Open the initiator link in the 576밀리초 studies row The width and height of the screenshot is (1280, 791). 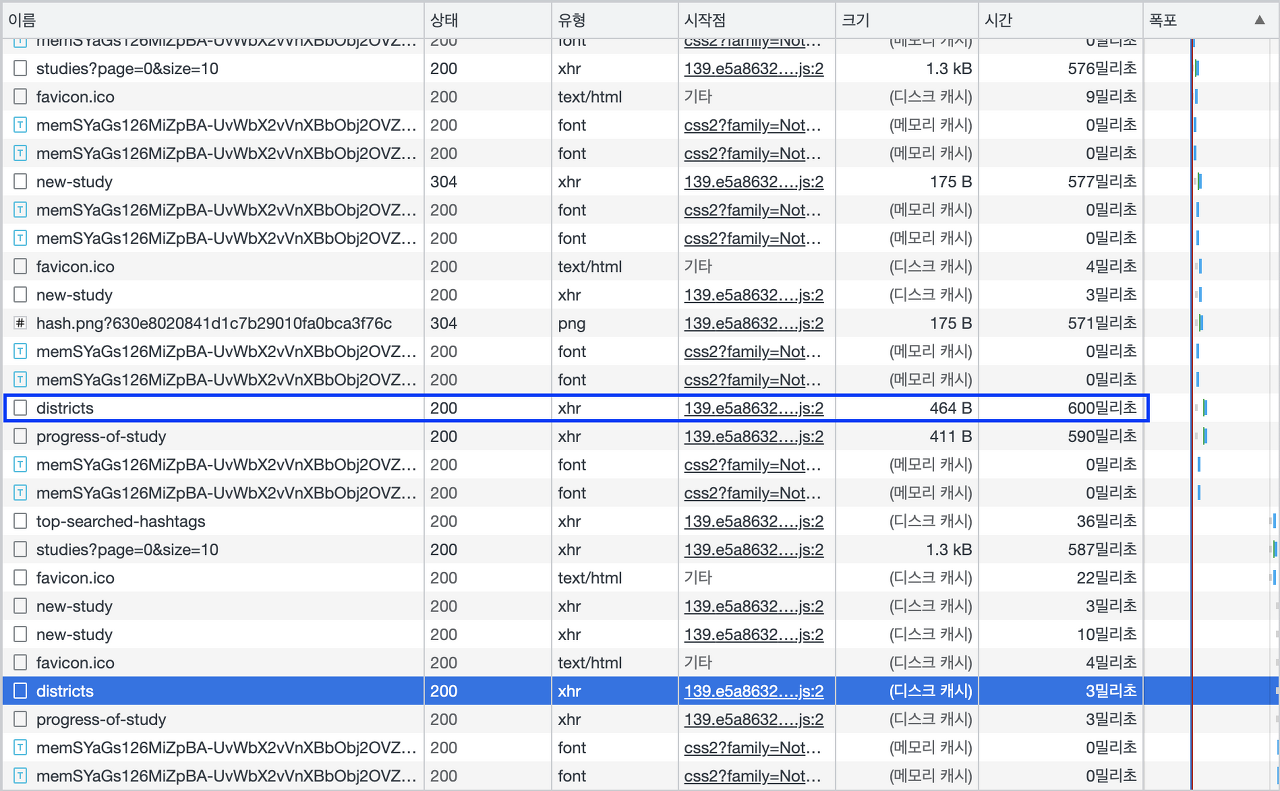click(x=754, y=69)
